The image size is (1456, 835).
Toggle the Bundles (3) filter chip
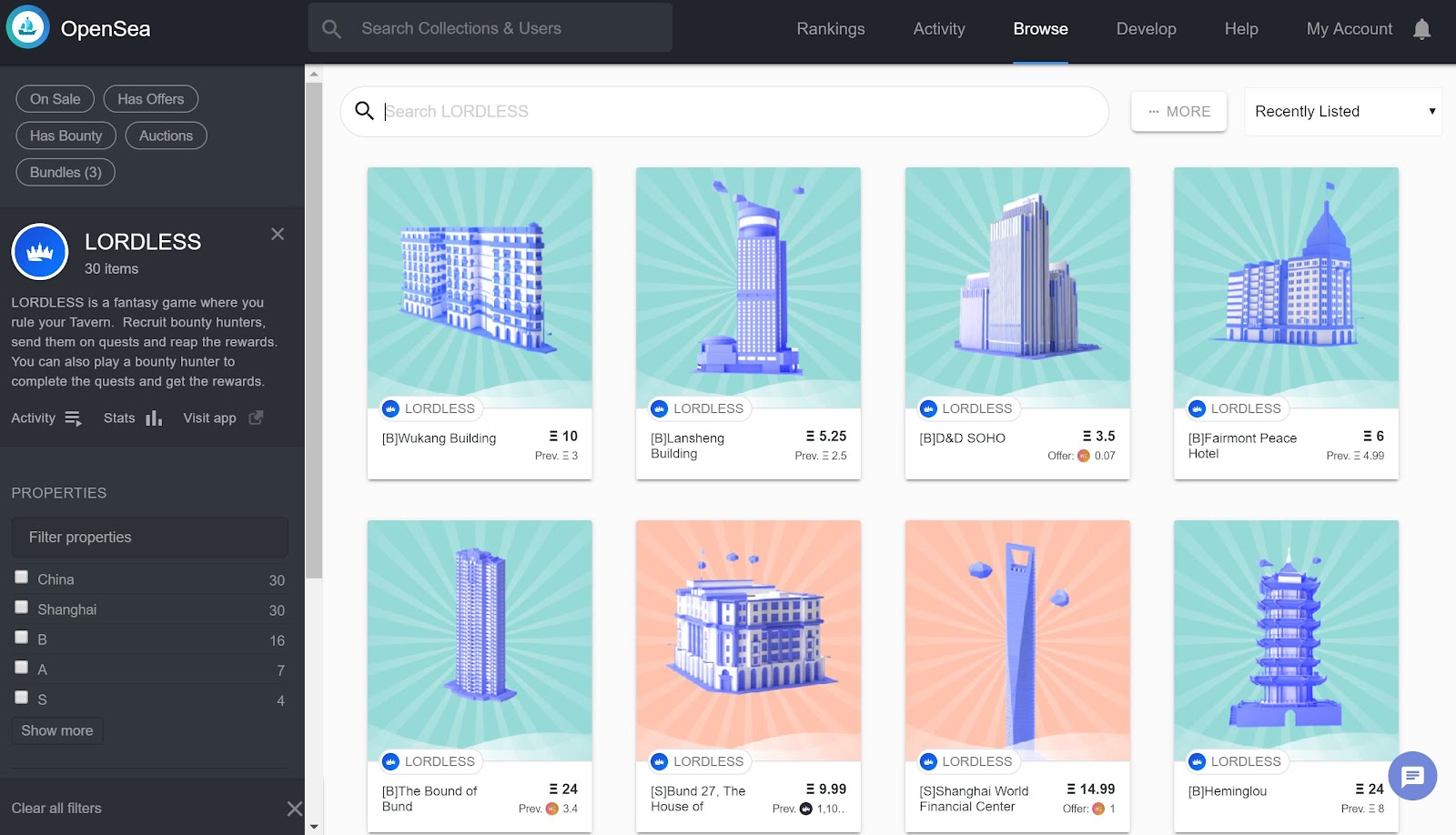tap(66, 172)
